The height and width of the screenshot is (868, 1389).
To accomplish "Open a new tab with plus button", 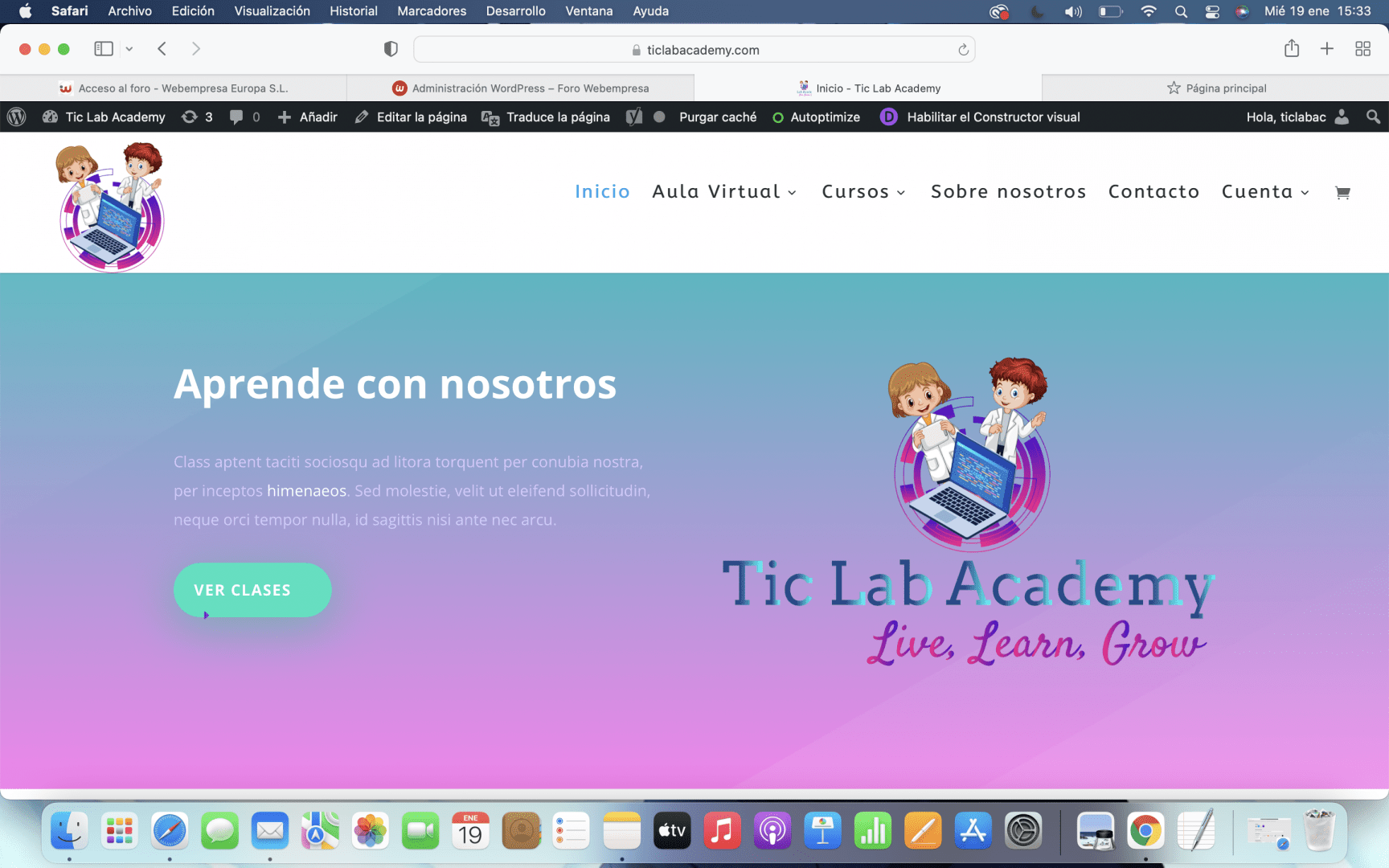I will pyautogui.click(x=1327, y=49).
